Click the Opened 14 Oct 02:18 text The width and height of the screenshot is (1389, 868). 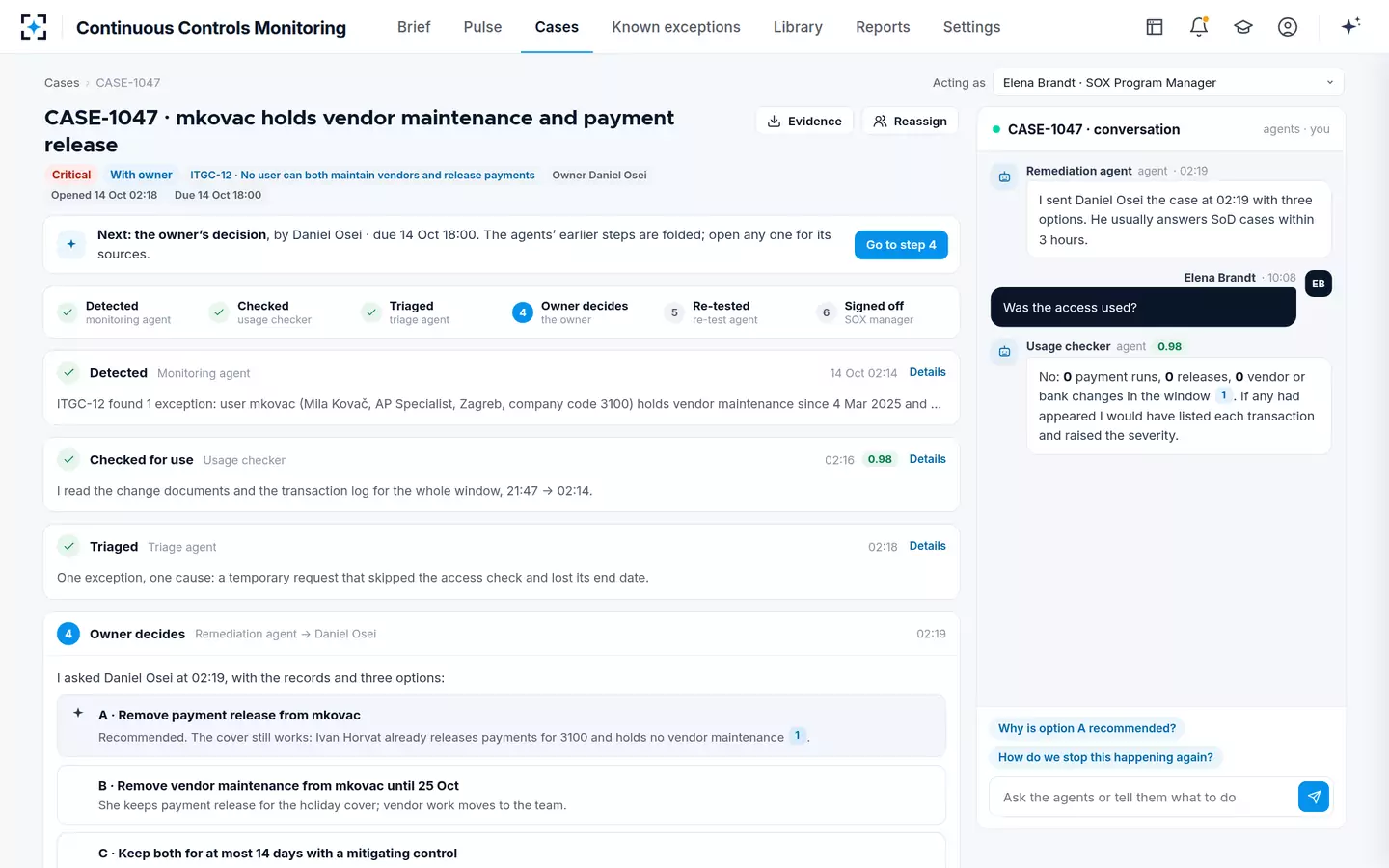click(x=104, y=195)
